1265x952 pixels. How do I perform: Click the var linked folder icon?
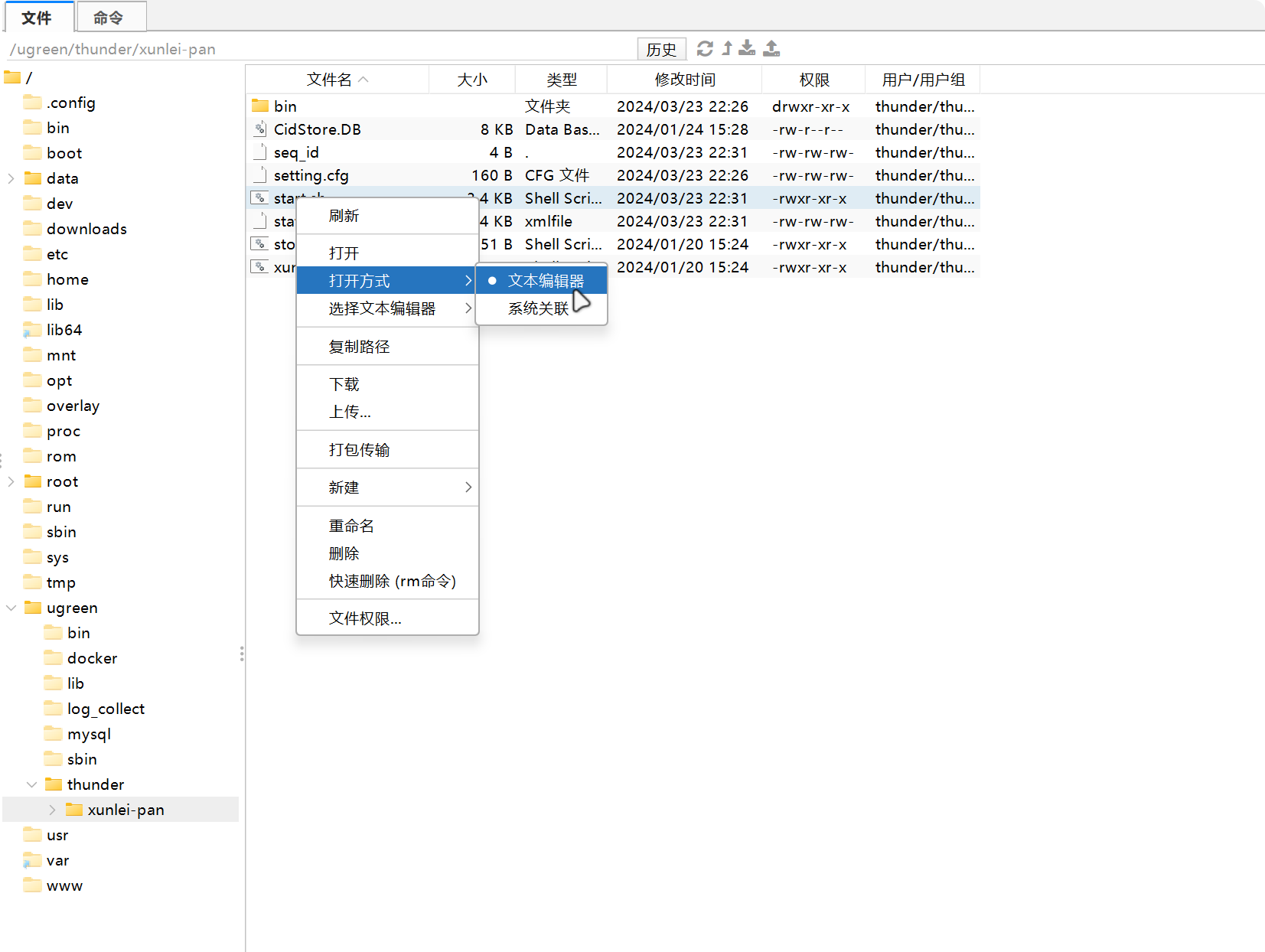click(x=33, y=860)
